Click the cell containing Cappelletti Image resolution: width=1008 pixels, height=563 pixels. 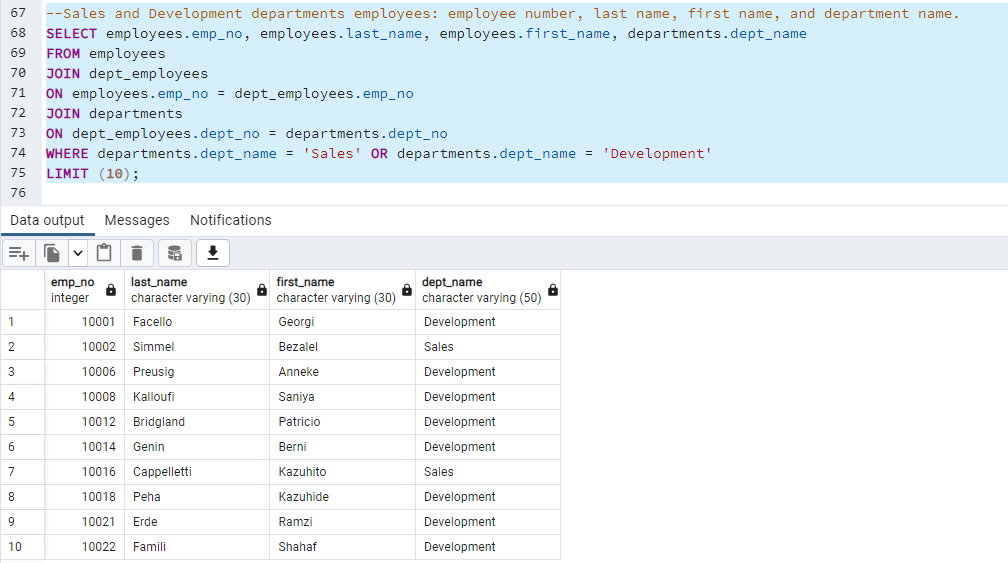coord(197,472)
